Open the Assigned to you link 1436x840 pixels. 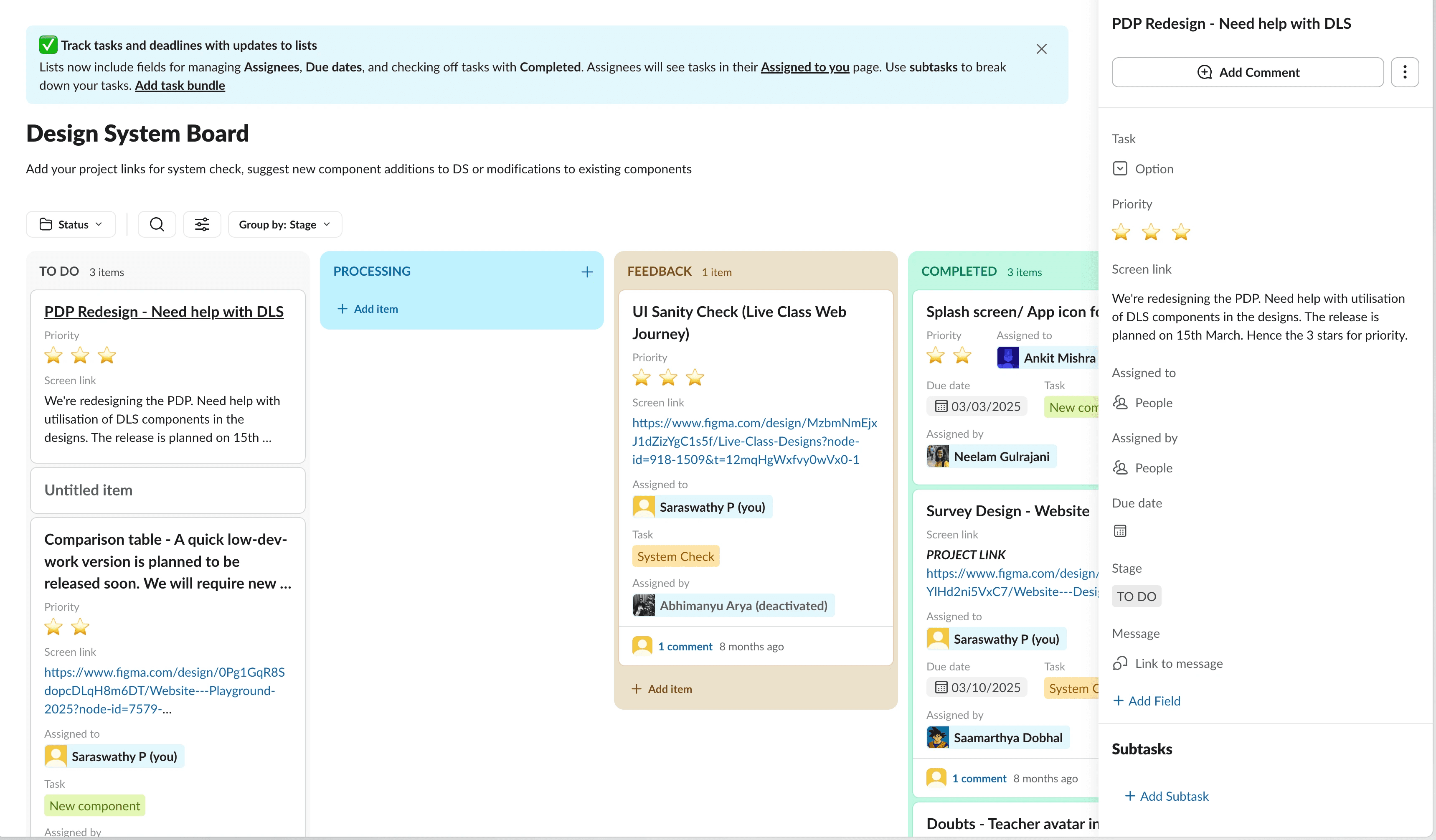click(x=804, y=67)
